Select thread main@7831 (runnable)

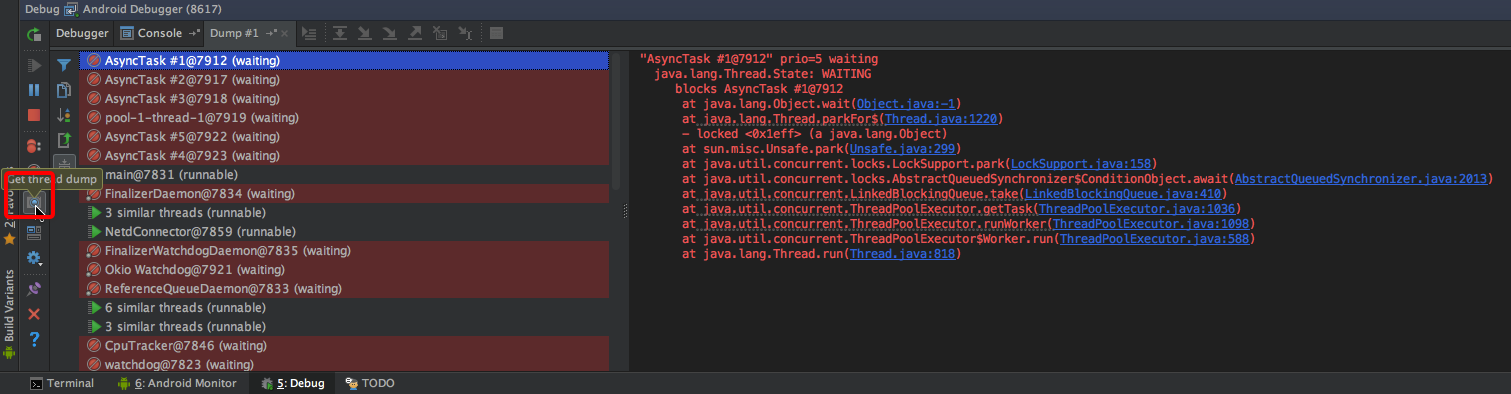(344, 175)
